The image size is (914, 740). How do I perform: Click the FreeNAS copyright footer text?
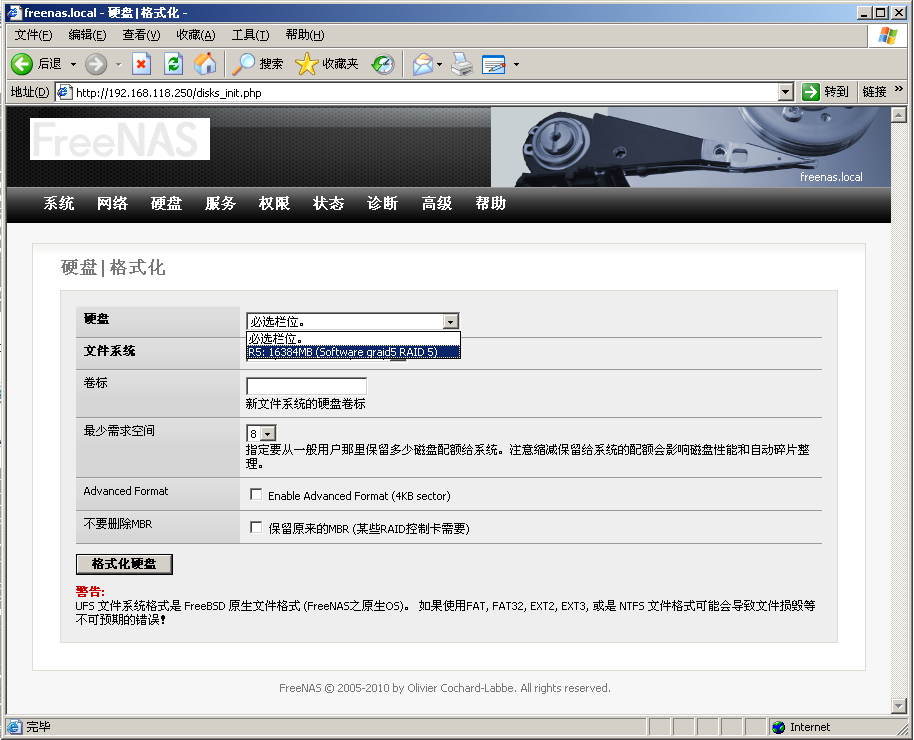445,688
